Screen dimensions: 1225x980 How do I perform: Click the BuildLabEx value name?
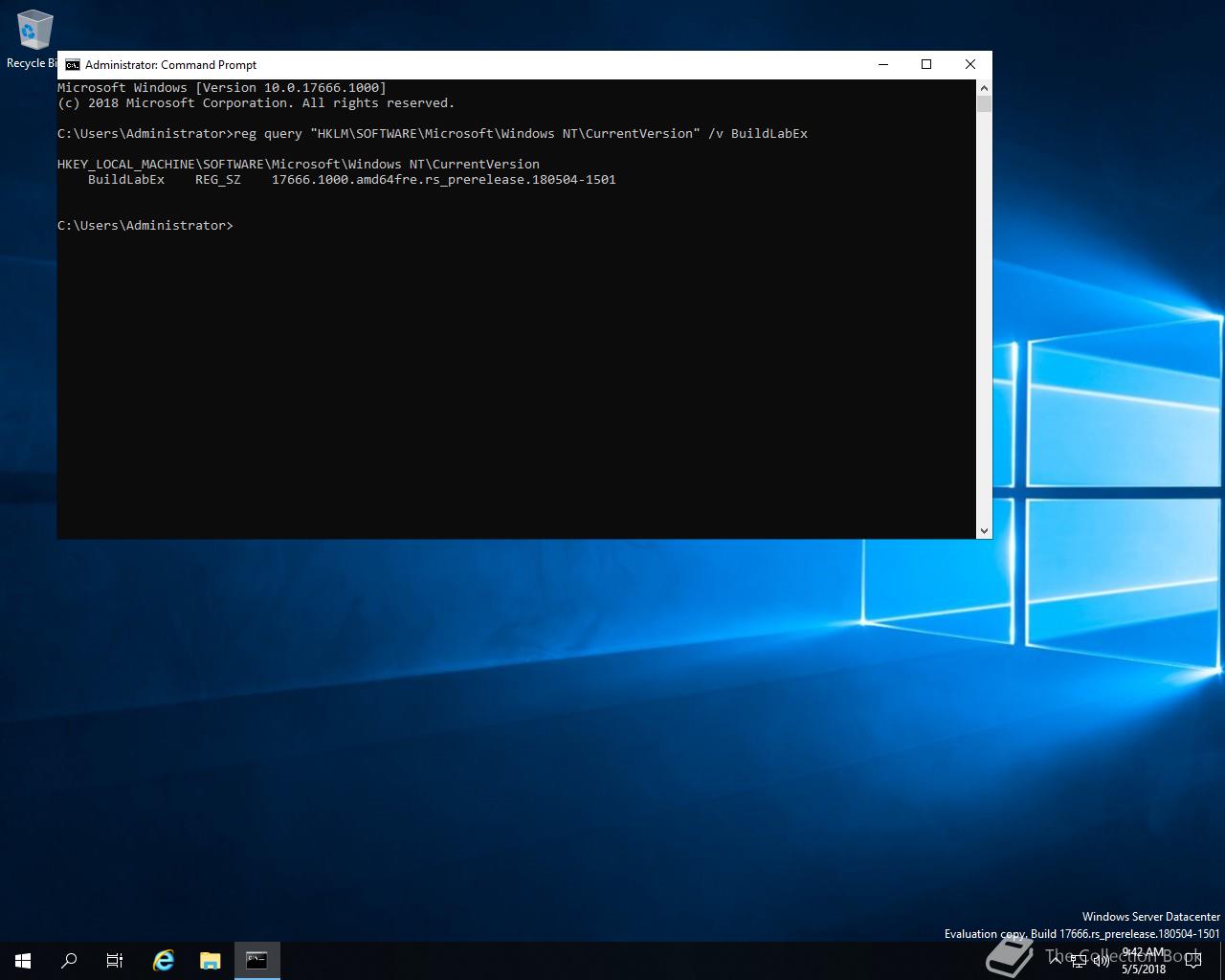[126, 179]
